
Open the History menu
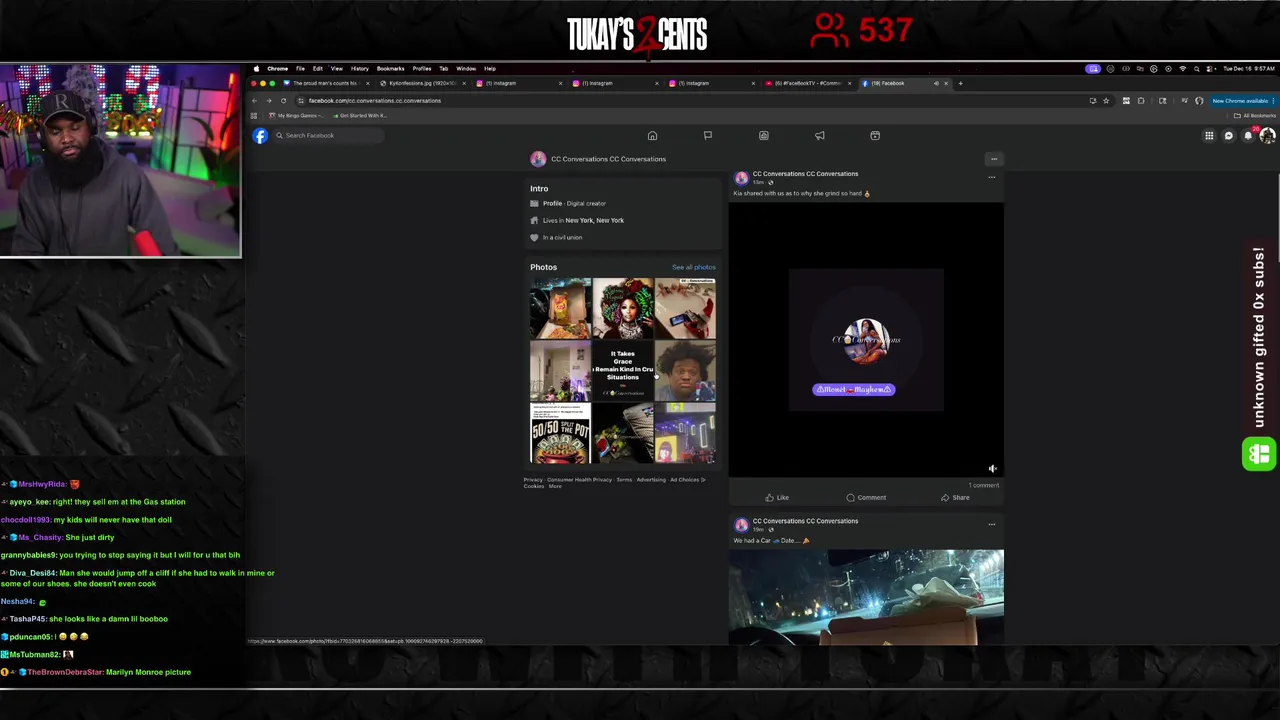[x=359, y=69]
